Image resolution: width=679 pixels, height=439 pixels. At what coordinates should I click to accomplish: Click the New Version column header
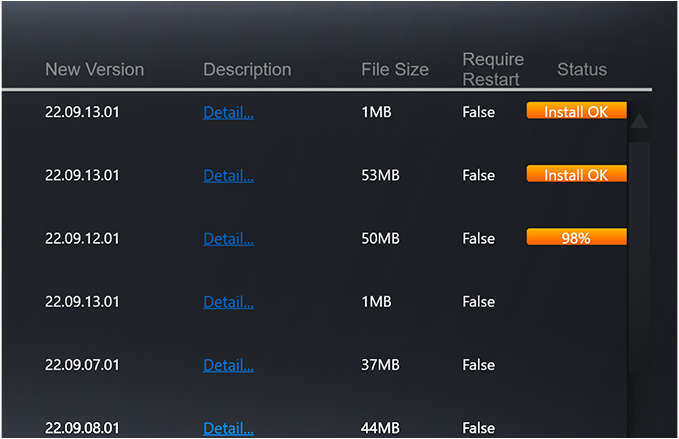coord(95,70)
